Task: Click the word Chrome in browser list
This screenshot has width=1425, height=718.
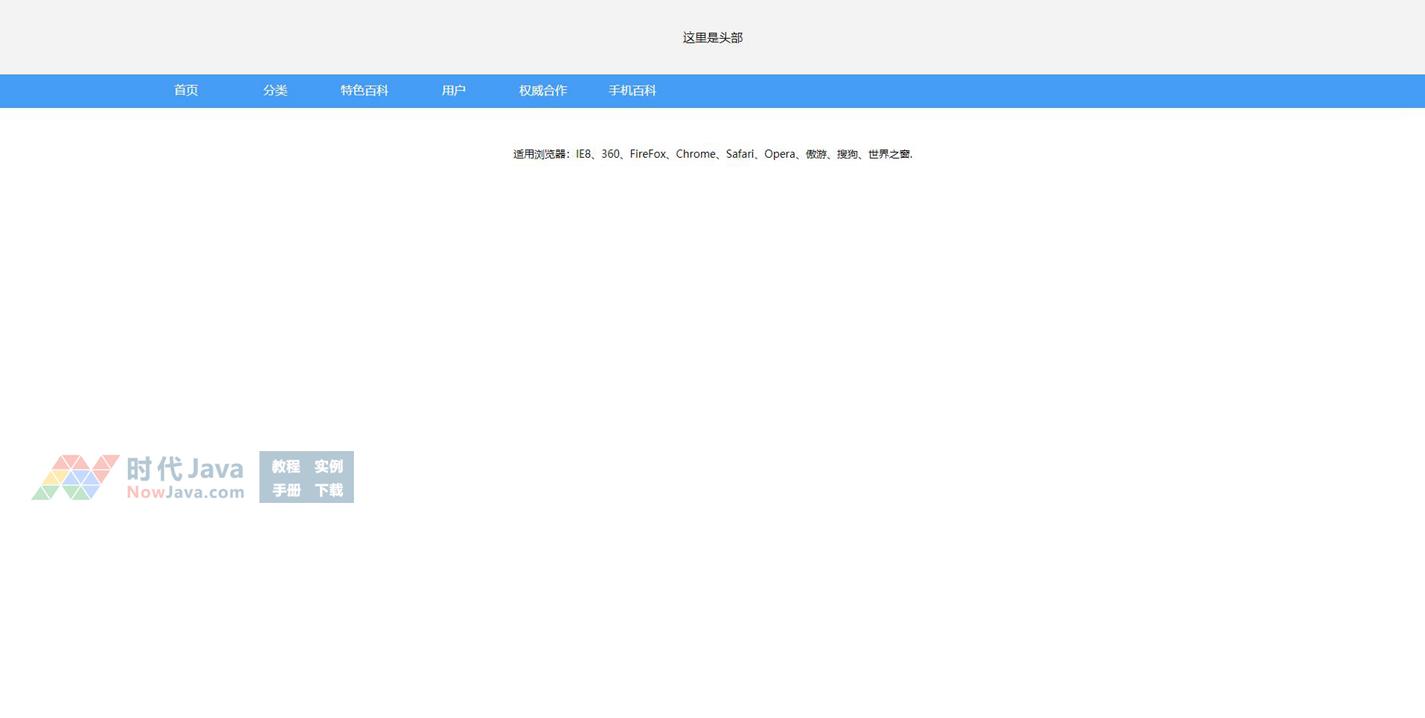Action: click(695, 154)
